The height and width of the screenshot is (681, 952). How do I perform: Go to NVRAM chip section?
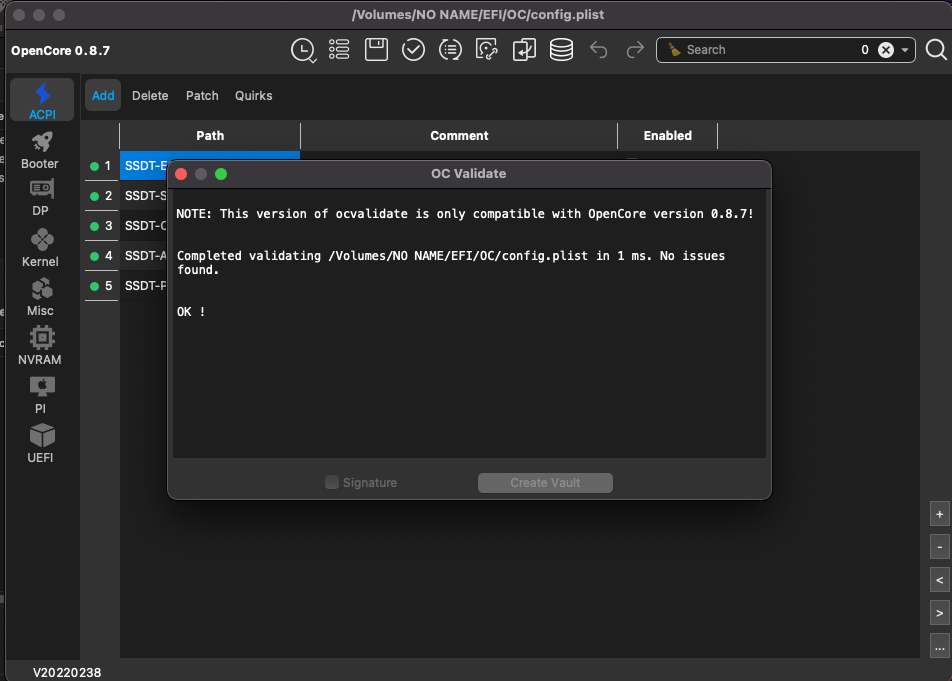[x=40, y=346]
